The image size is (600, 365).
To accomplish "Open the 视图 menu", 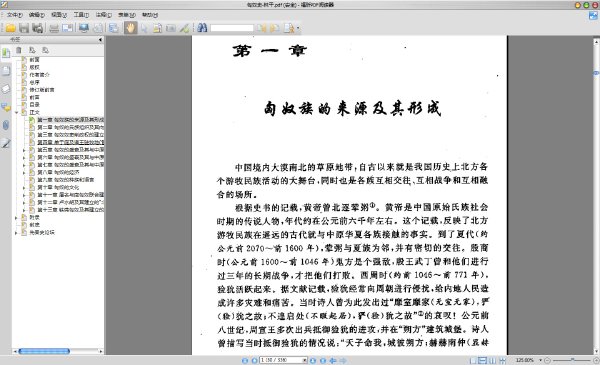I will pos(59,15).
